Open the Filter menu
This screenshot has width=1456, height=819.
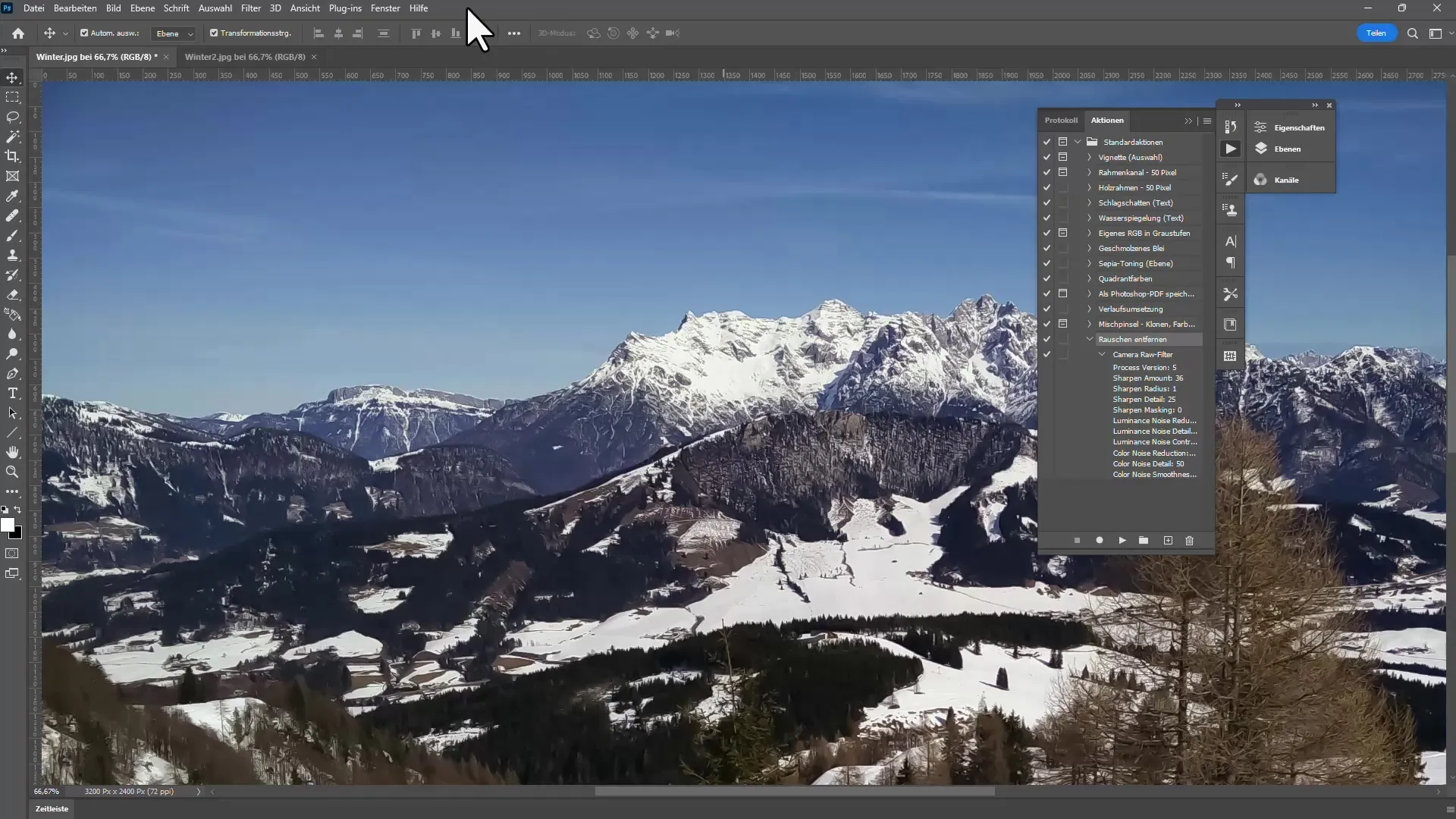(251, 8)
